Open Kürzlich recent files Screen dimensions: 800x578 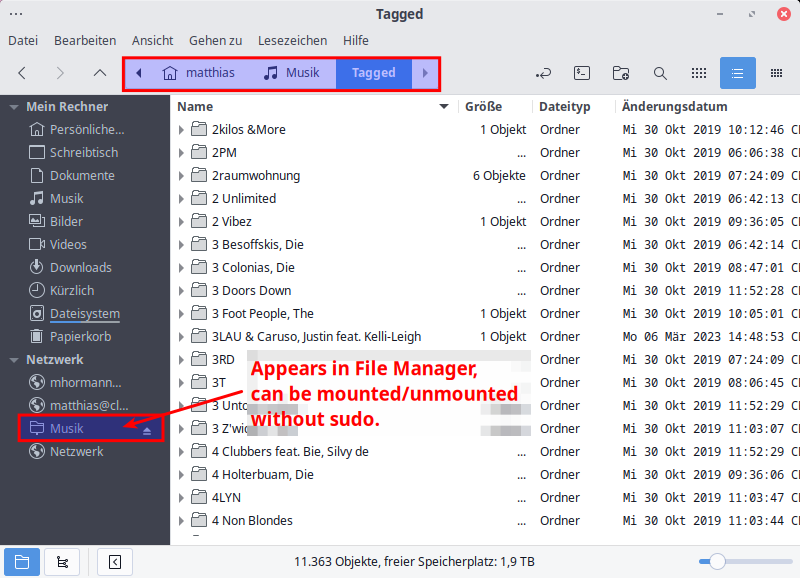pyautogui.click(x=62, y=290)
